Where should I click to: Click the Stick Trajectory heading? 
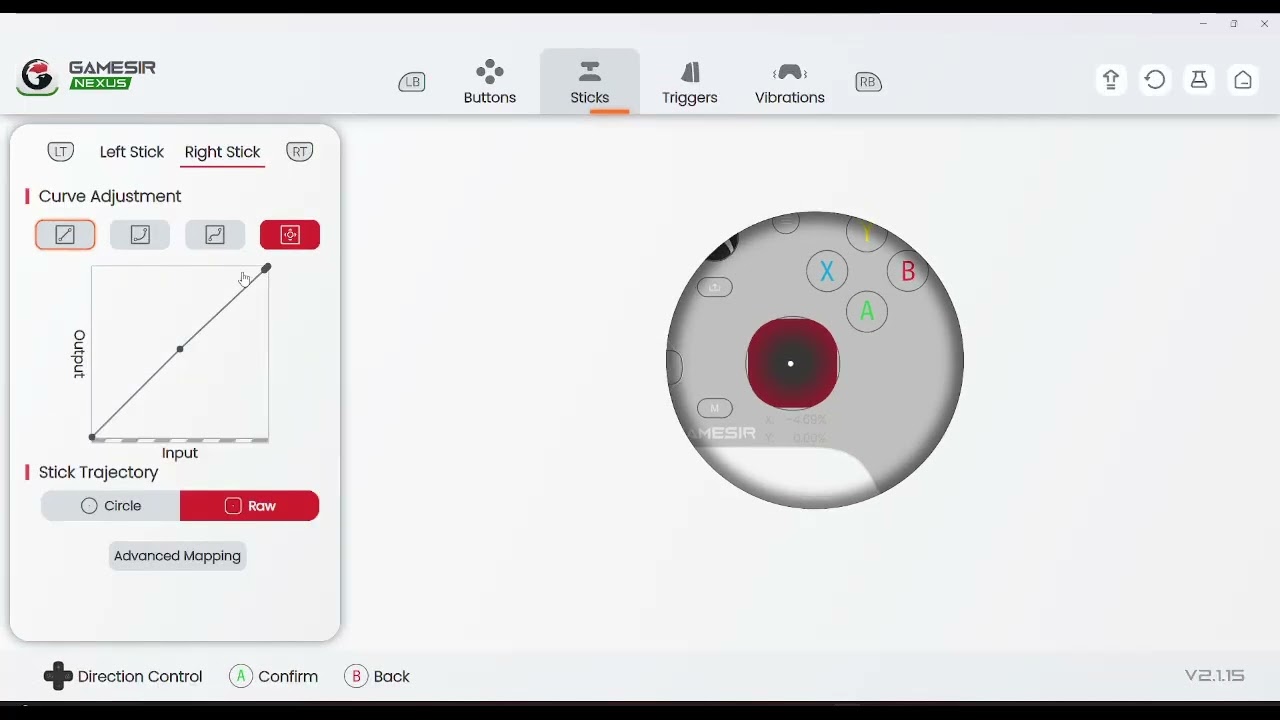[98, 472]
